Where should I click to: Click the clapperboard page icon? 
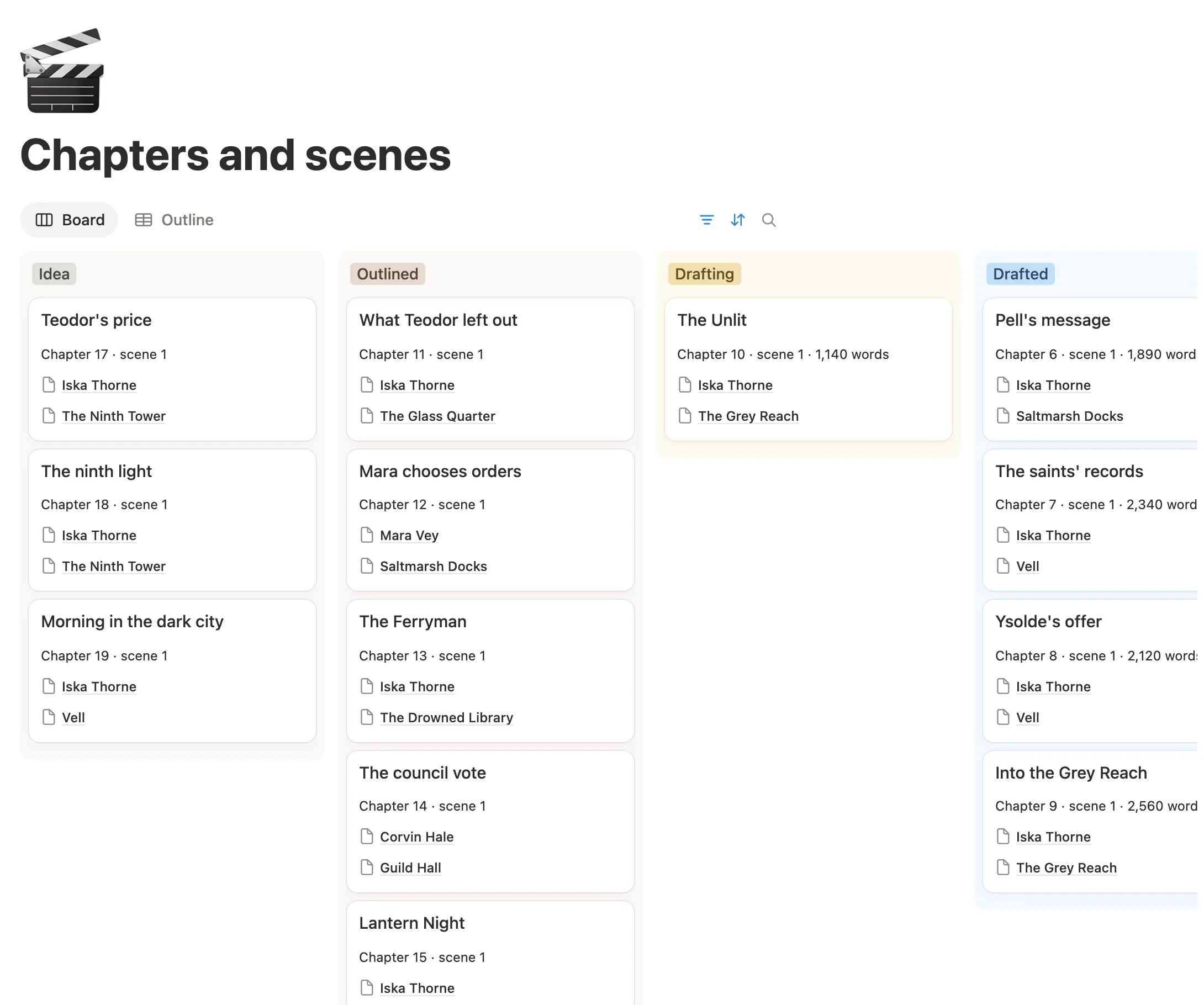[62, 71]
